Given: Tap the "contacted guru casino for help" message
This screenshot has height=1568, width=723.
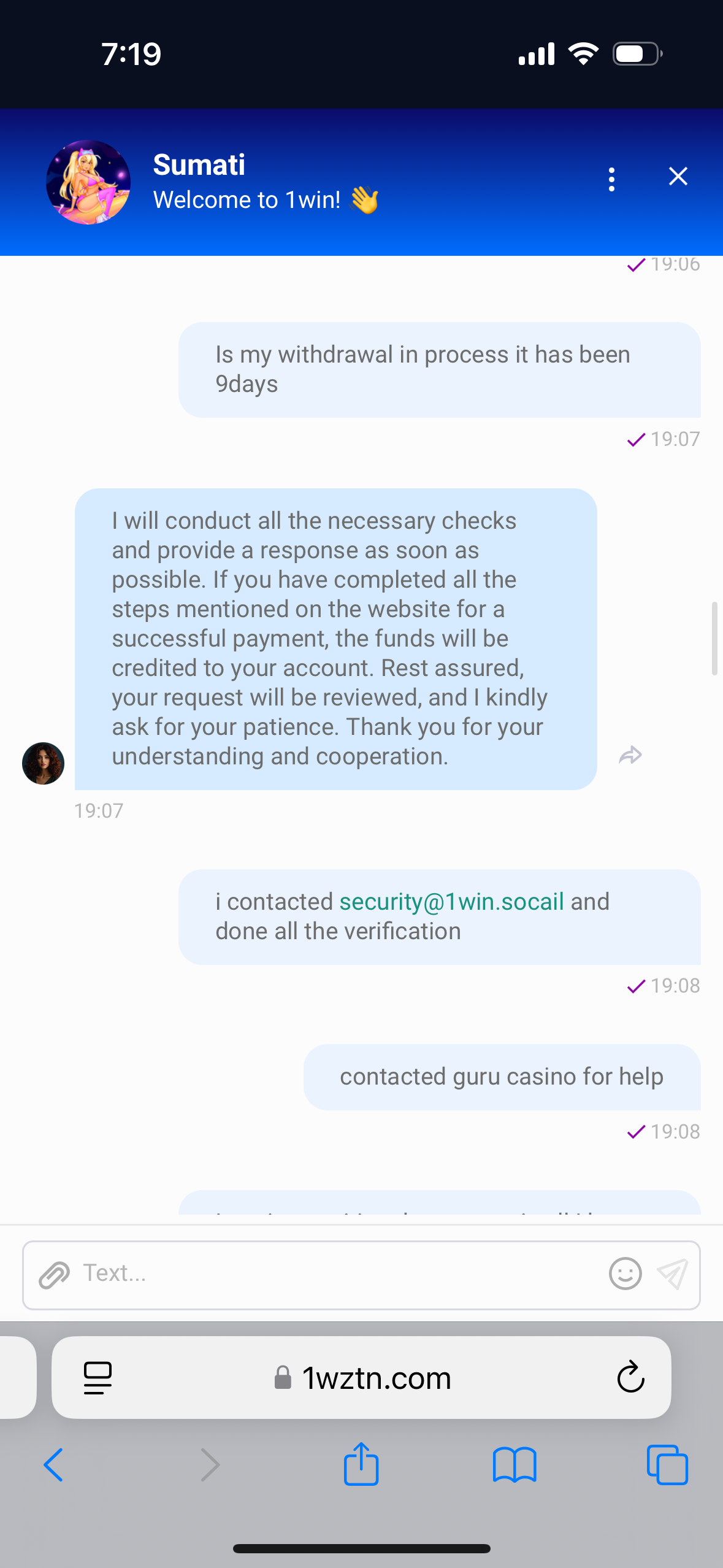Looking at the screenshot, I should (x=502, y=1077).
